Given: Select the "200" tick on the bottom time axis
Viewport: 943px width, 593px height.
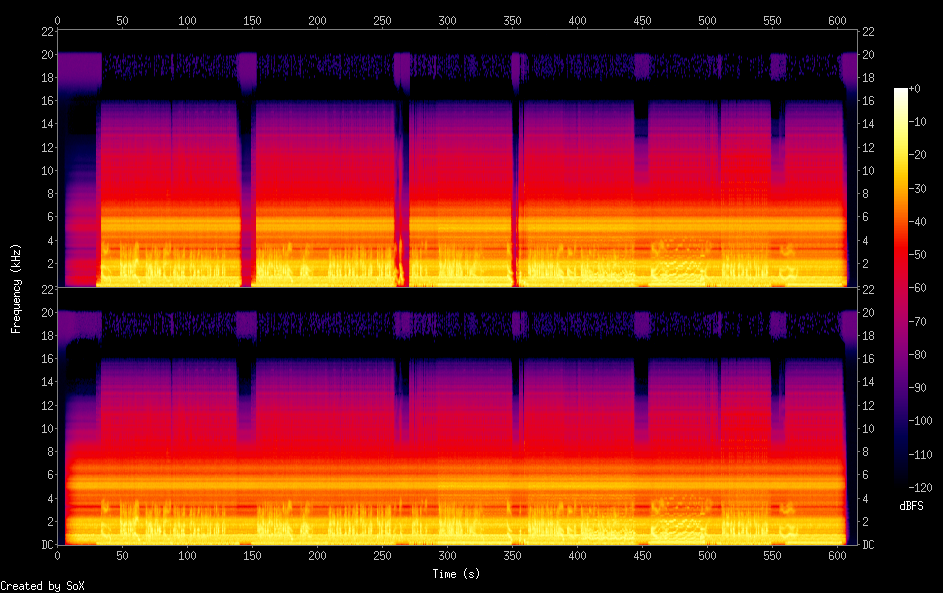Looking at the screenshot, I should point(318,556).
